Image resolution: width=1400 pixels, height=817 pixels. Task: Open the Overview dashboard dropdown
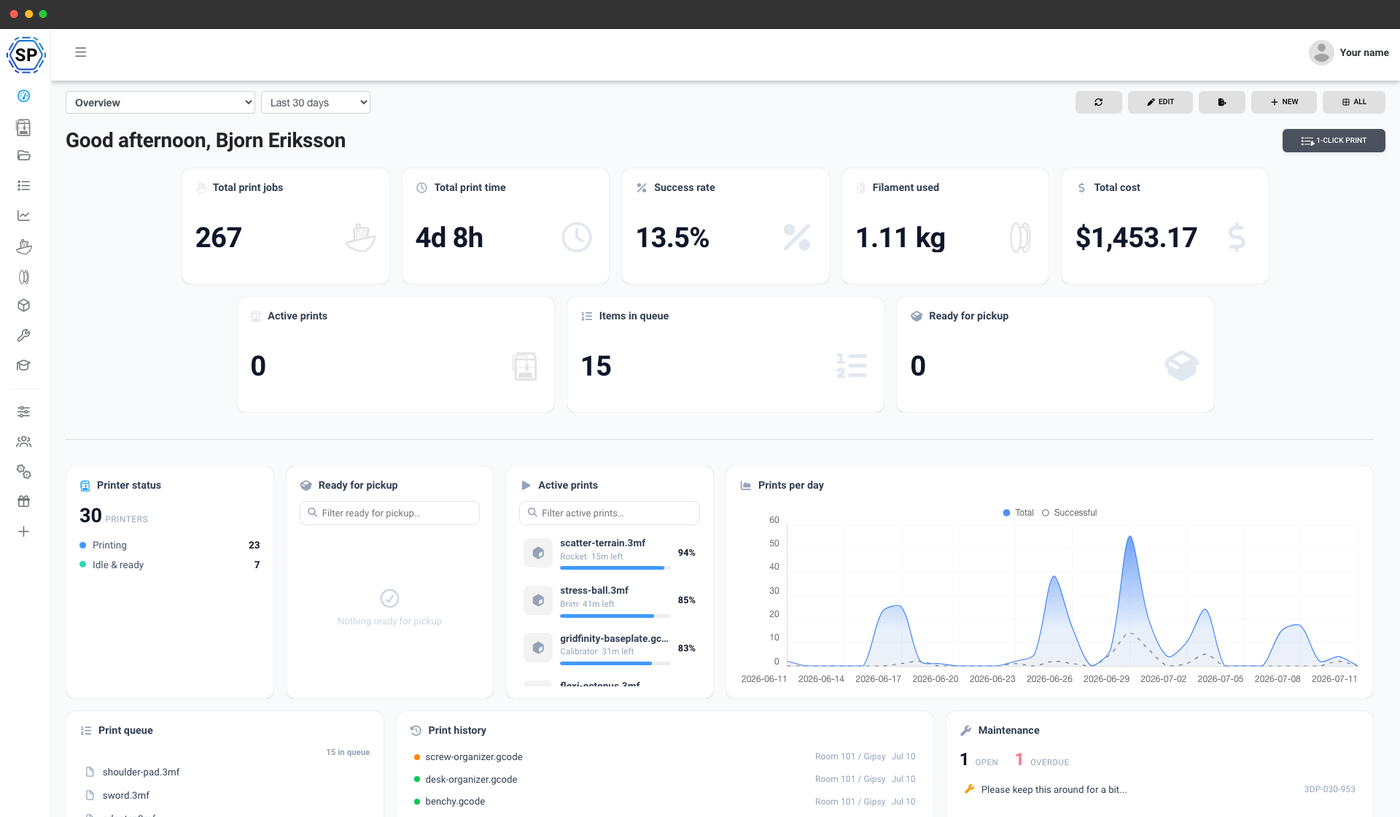[x=161, y=102]
